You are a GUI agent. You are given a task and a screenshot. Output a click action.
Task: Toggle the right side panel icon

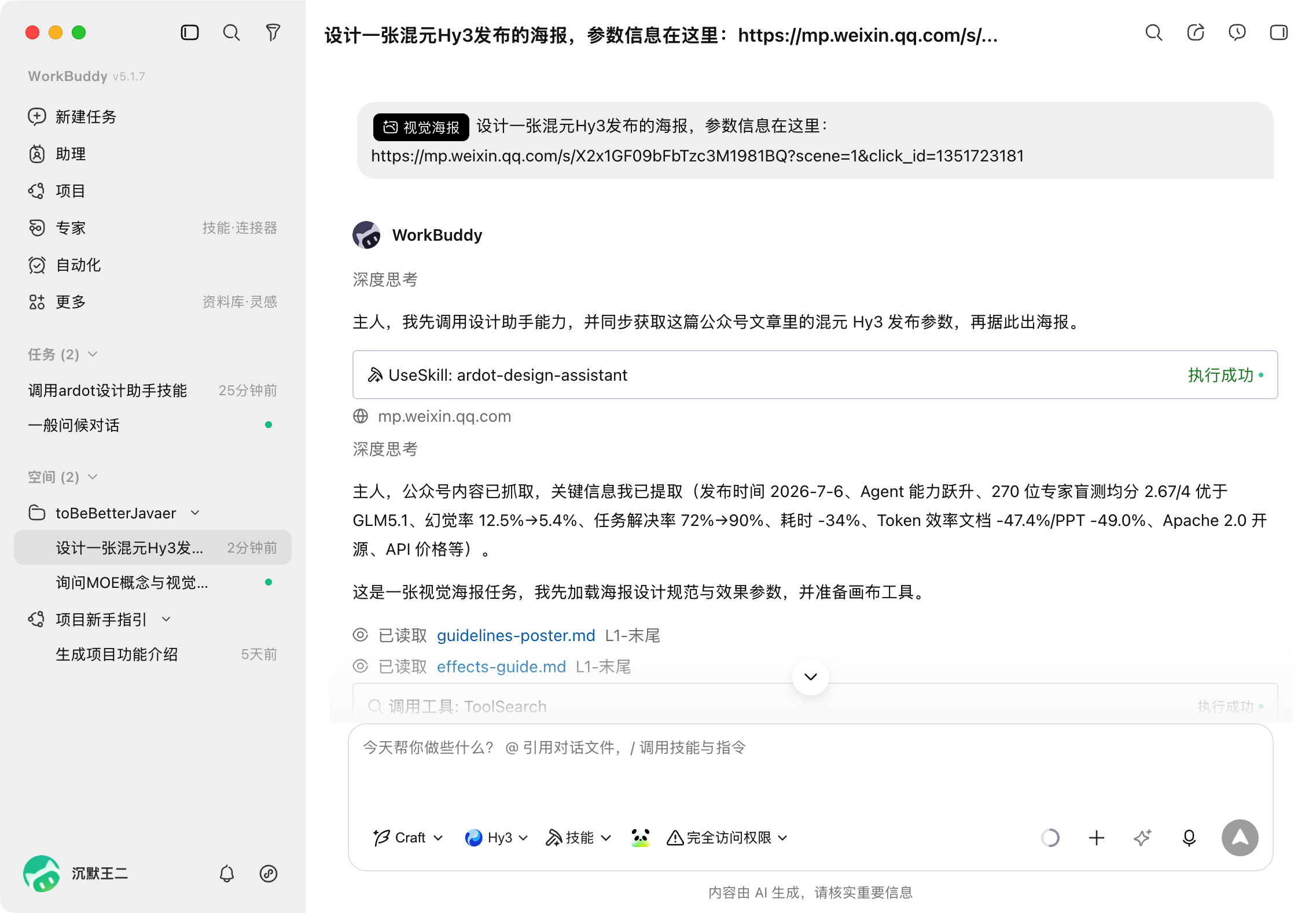(1279, 32)
